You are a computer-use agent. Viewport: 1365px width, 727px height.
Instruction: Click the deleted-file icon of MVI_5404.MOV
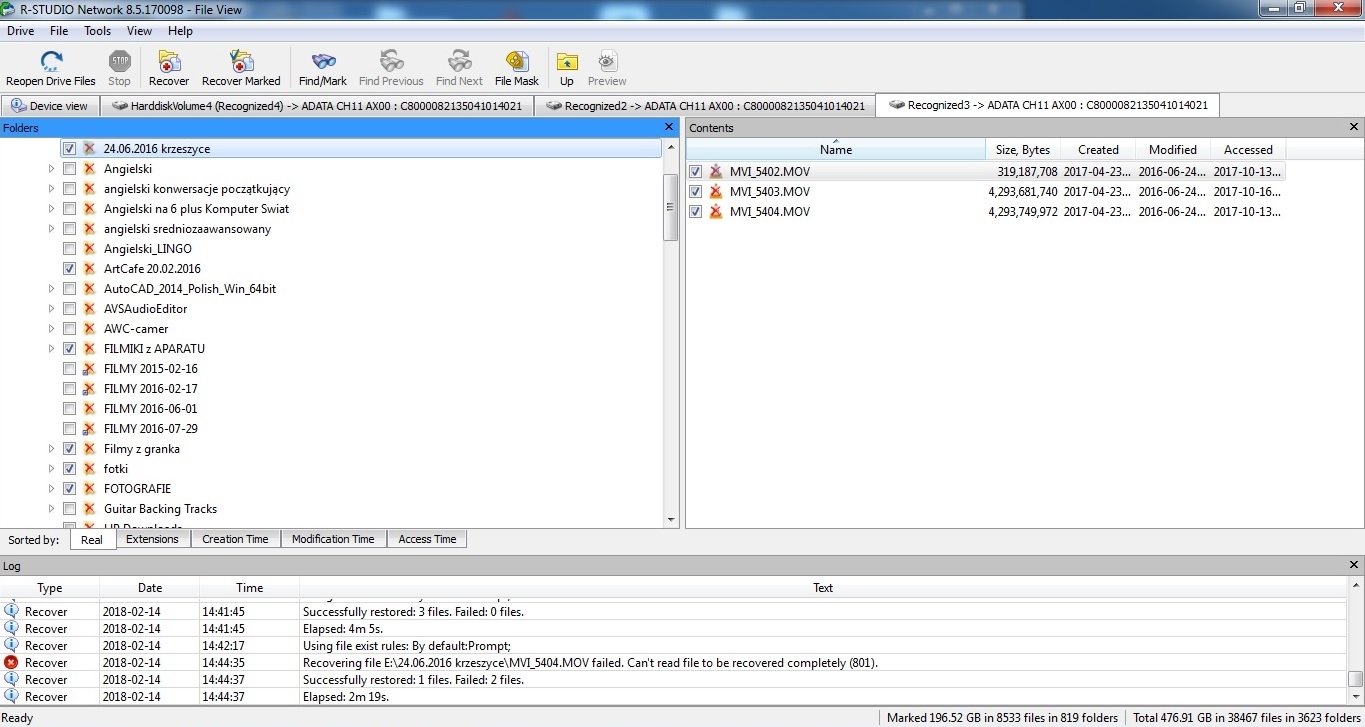tap(716, 212)
